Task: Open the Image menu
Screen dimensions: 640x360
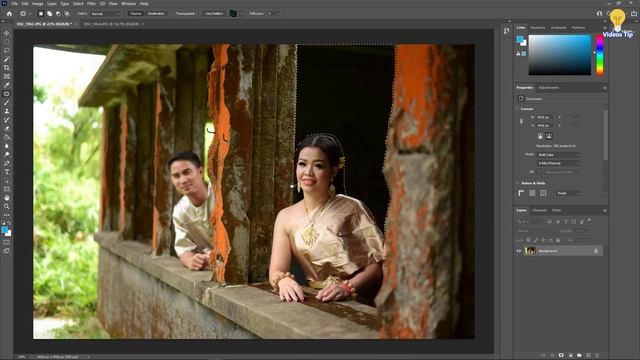Action: tap(38, 3)
